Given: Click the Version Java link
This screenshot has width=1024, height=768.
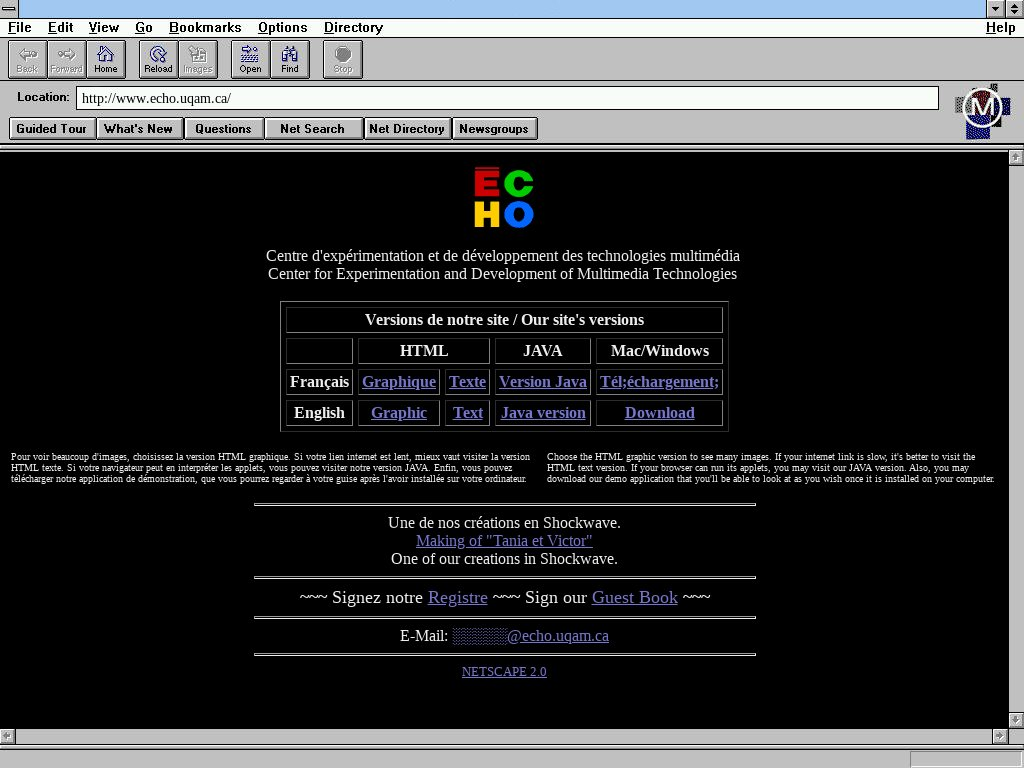Looking at the screenshot, I should pyautogui.click(x=542, y=381).
